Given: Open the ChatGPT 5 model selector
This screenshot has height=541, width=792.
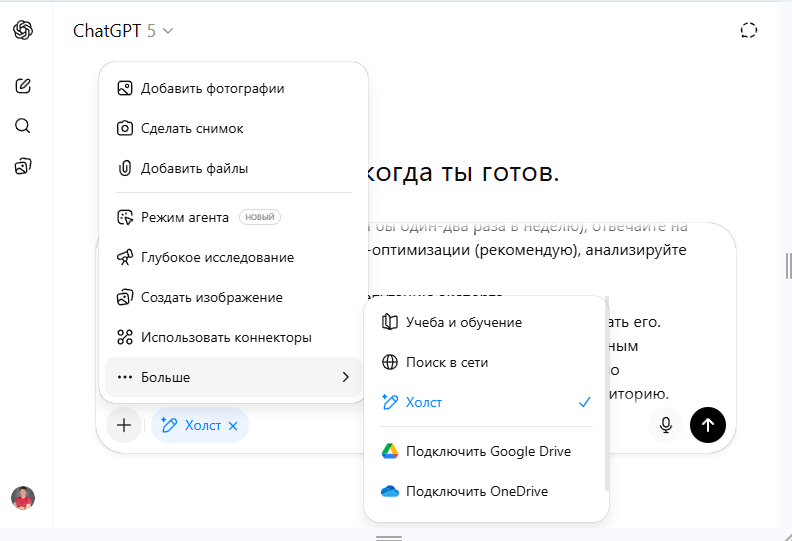Looking at the screenshot, I should pos(123,31).
